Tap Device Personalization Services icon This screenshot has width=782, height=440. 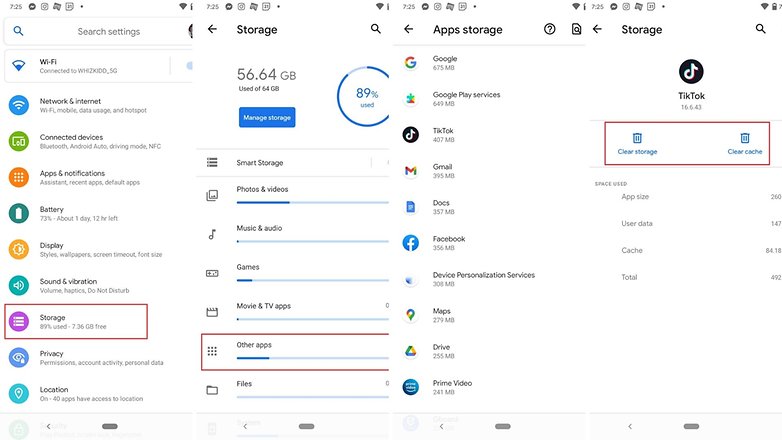[x=410, y=279]
